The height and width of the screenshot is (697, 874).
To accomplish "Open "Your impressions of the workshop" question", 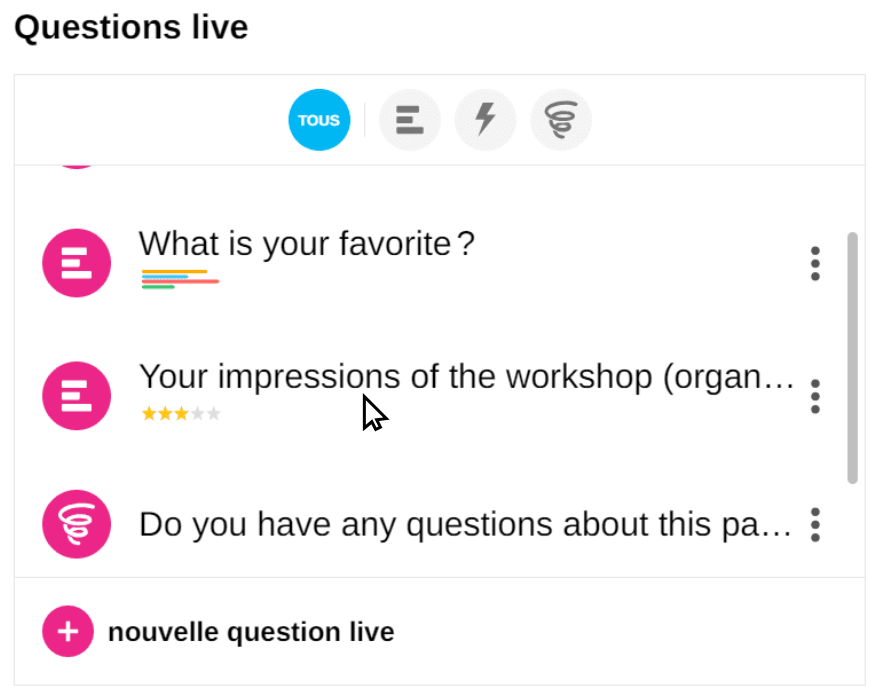I will coord(466,377).
